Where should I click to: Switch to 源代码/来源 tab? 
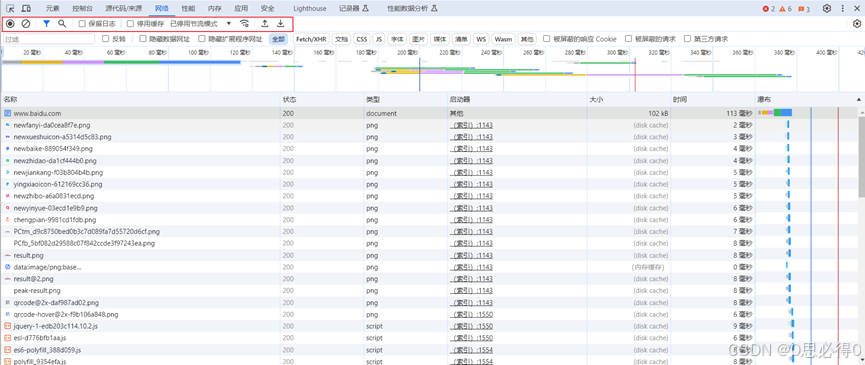(124, 9)
